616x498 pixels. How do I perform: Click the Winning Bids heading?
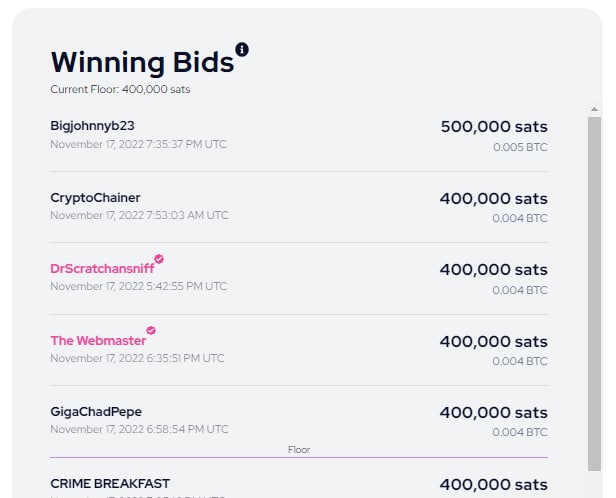click(142, 62)
